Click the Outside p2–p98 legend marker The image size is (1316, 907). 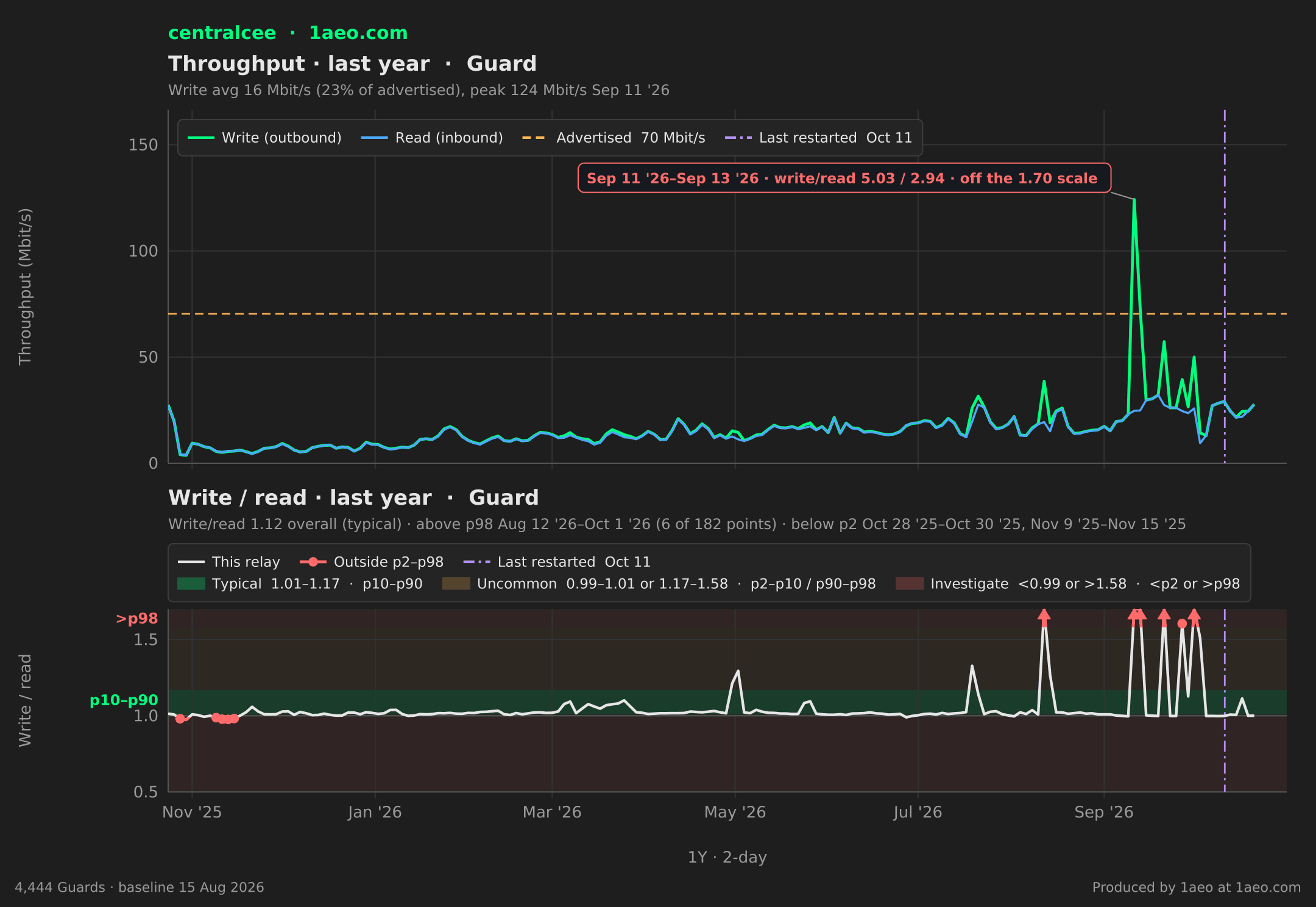tap(313, 562)
